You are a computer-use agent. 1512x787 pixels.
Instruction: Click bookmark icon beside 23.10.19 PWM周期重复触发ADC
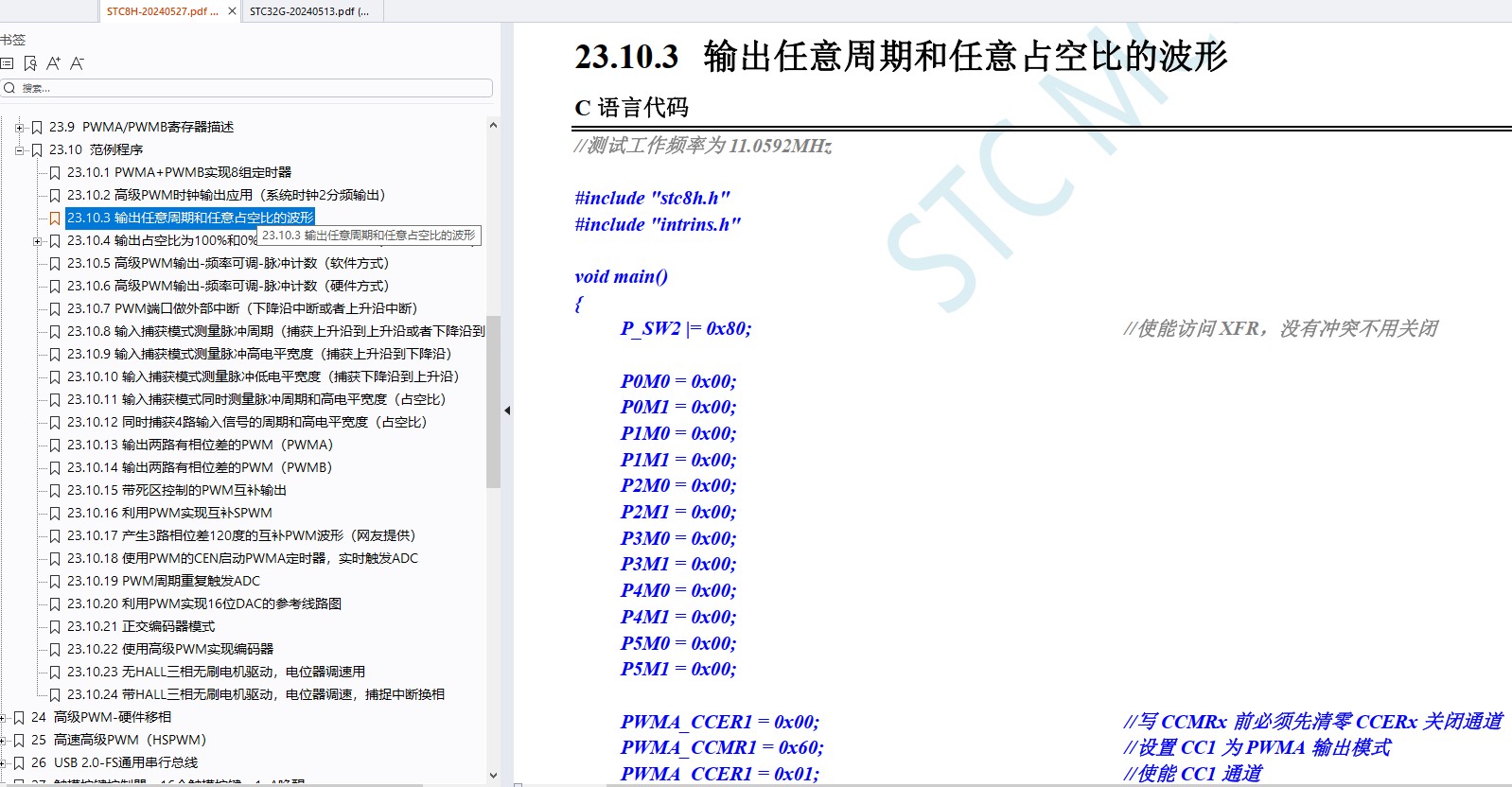(x=55, y=581)
